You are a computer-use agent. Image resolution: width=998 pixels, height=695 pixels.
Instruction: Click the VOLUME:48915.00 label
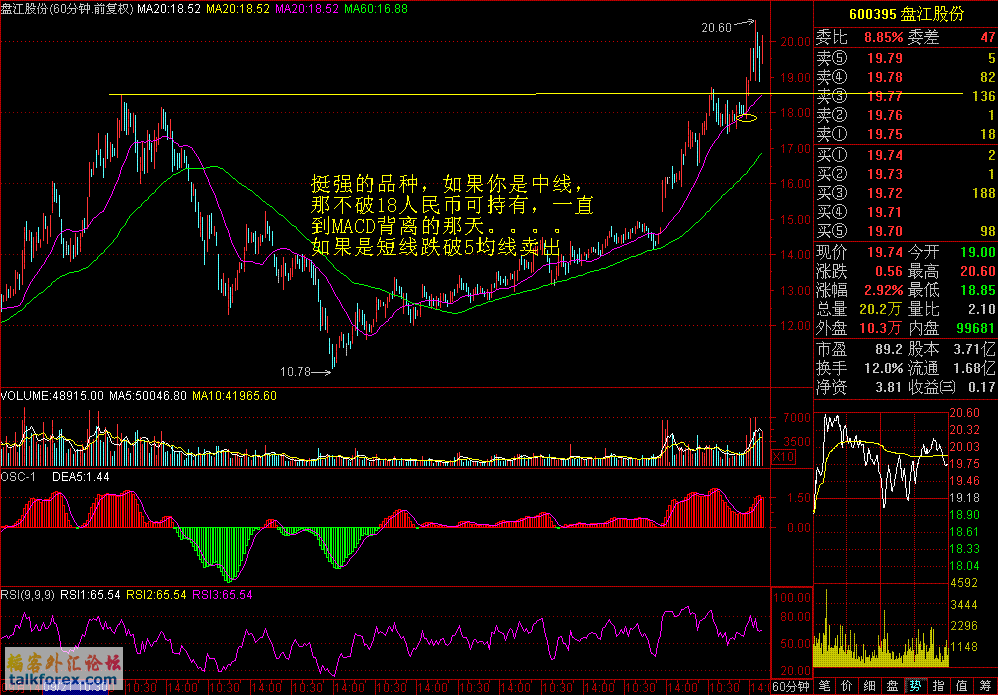click(52, 395)
